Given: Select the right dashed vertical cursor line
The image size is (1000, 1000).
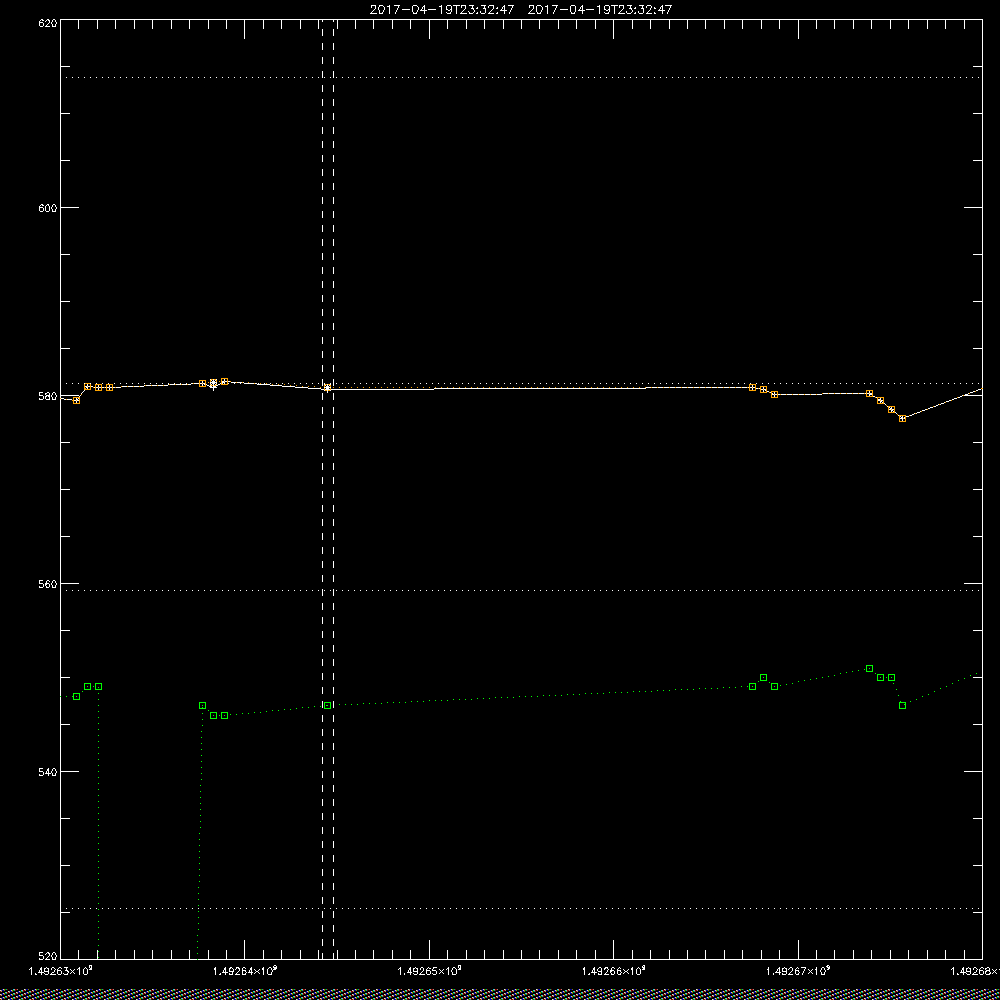Looking at the screenshot, I should tap(334, 488).
